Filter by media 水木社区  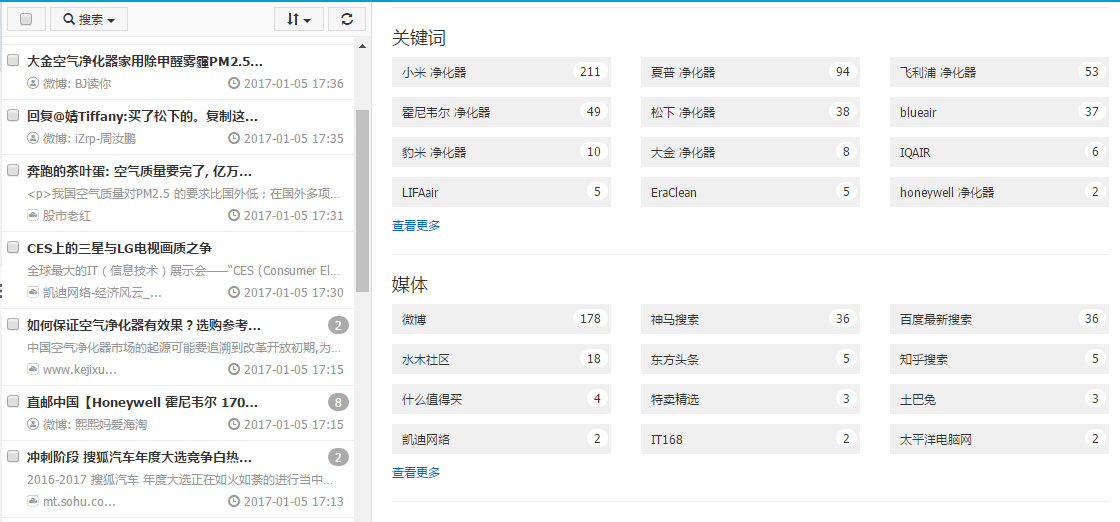click(x=501, y=359)
